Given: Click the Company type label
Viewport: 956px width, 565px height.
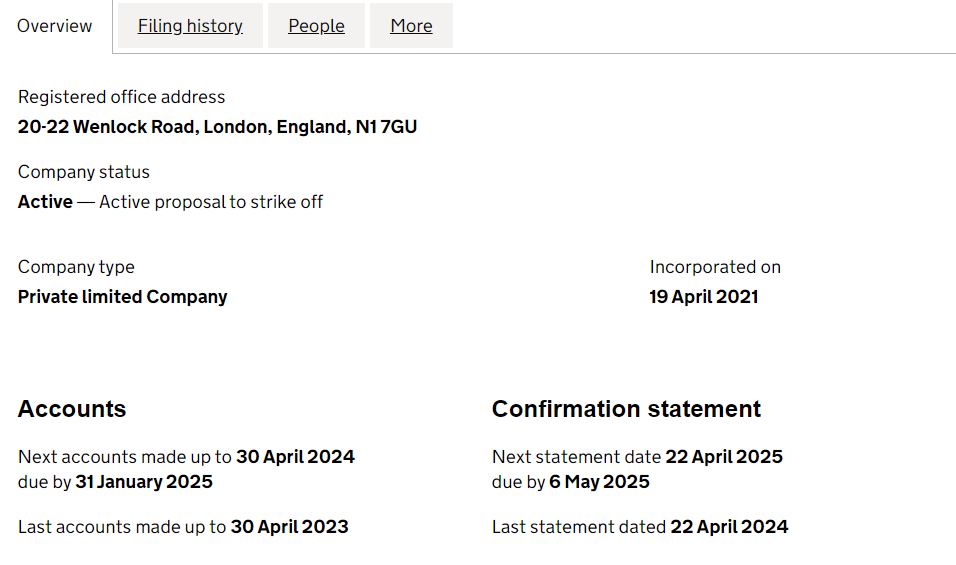Looking at the screenshot, I should (x=76, y=267).
